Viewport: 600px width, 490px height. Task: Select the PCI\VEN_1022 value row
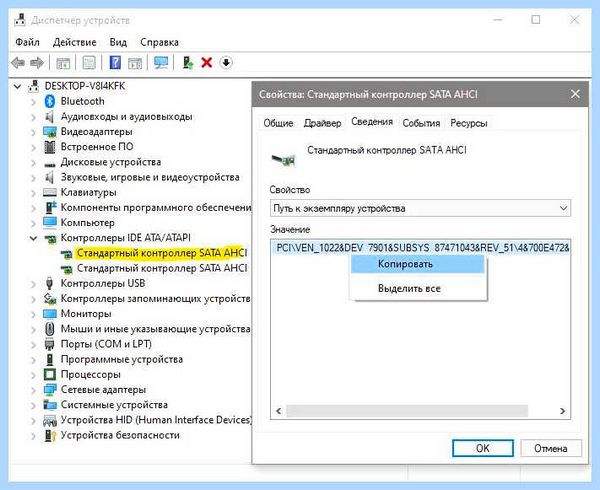click(420, 248)
